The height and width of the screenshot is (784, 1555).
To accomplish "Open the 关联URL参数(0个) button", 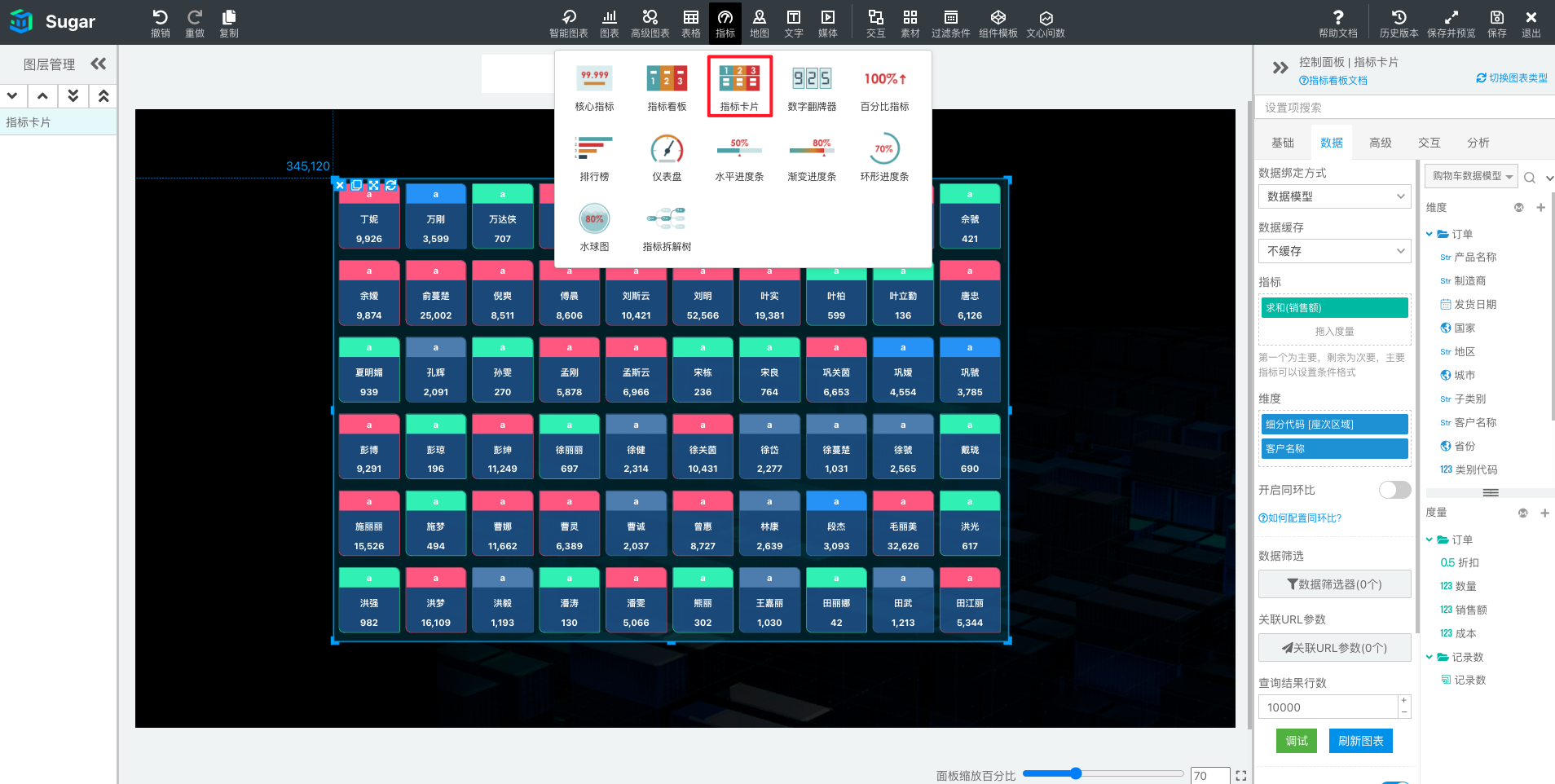I will [1334, 648].
